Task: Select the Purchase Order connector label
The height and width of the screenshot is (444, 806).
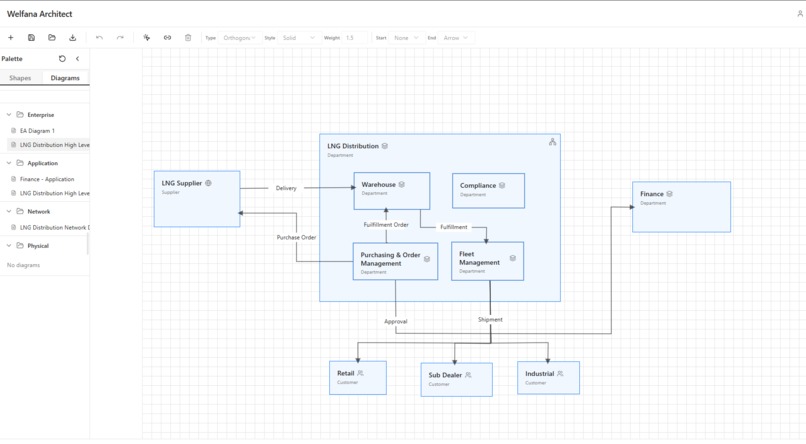Action: coord(296,237)
